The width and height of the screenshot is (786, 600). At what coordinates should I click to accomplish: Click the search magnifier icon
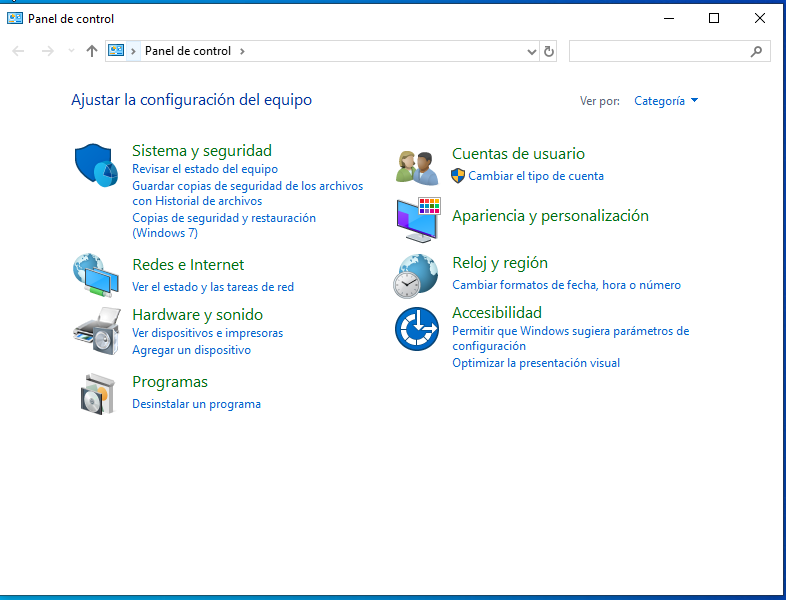pyautogui.click(x=756, y=51)
